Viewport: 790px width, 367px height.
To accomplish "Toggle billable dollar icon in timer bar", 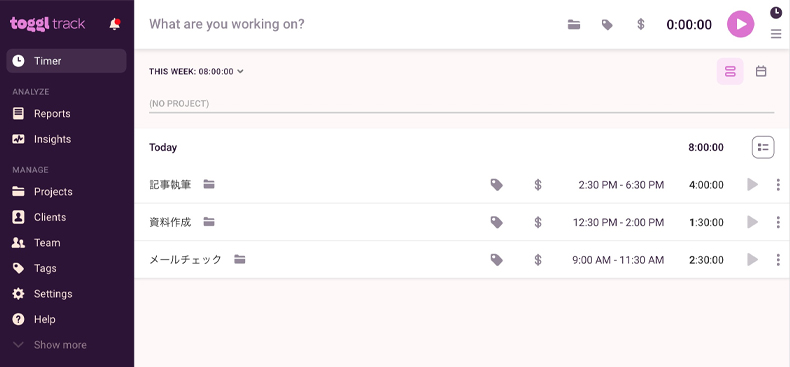I will [640, 24].
